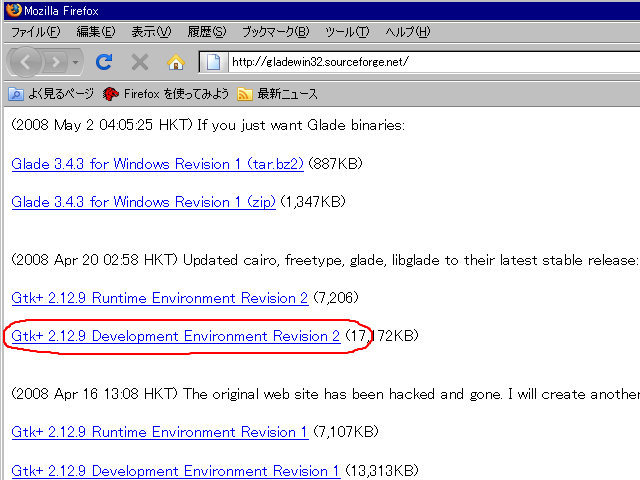Download Glade 3.4.3 Revision 1 zip
This screenshot has width=640, height=480.
[144, 202]
